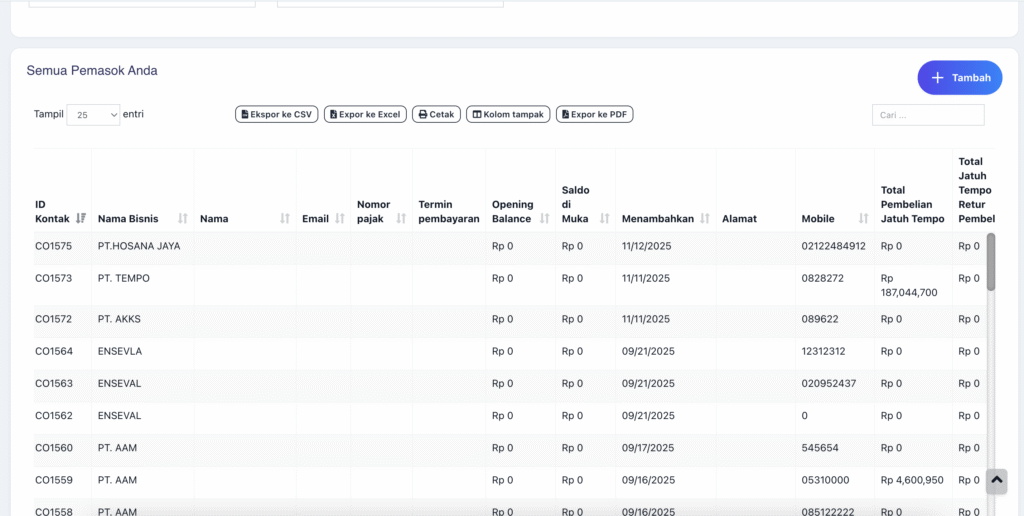
Task: Sort table by Nama Bisnis column icon
Action: [x=183, y=218]
